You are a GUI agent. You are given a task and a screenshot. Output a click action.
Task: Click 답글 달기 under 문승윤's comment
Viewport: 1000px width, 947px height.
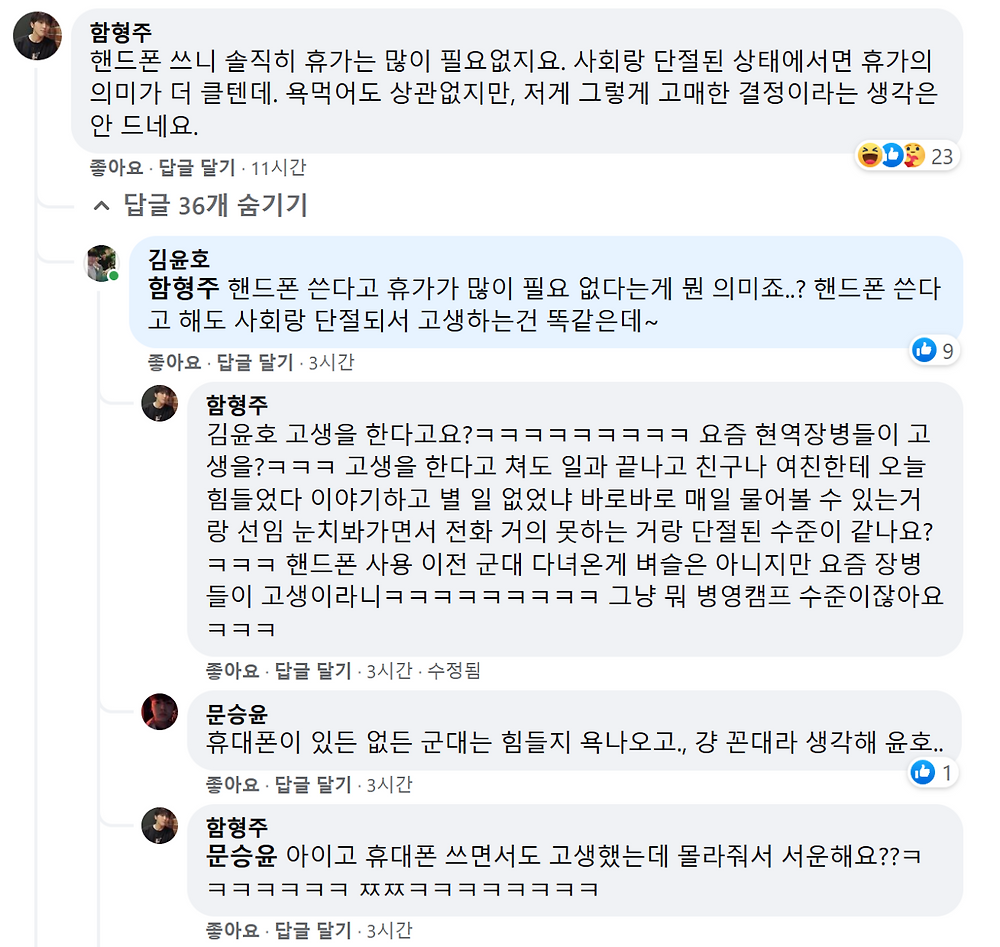313,783
